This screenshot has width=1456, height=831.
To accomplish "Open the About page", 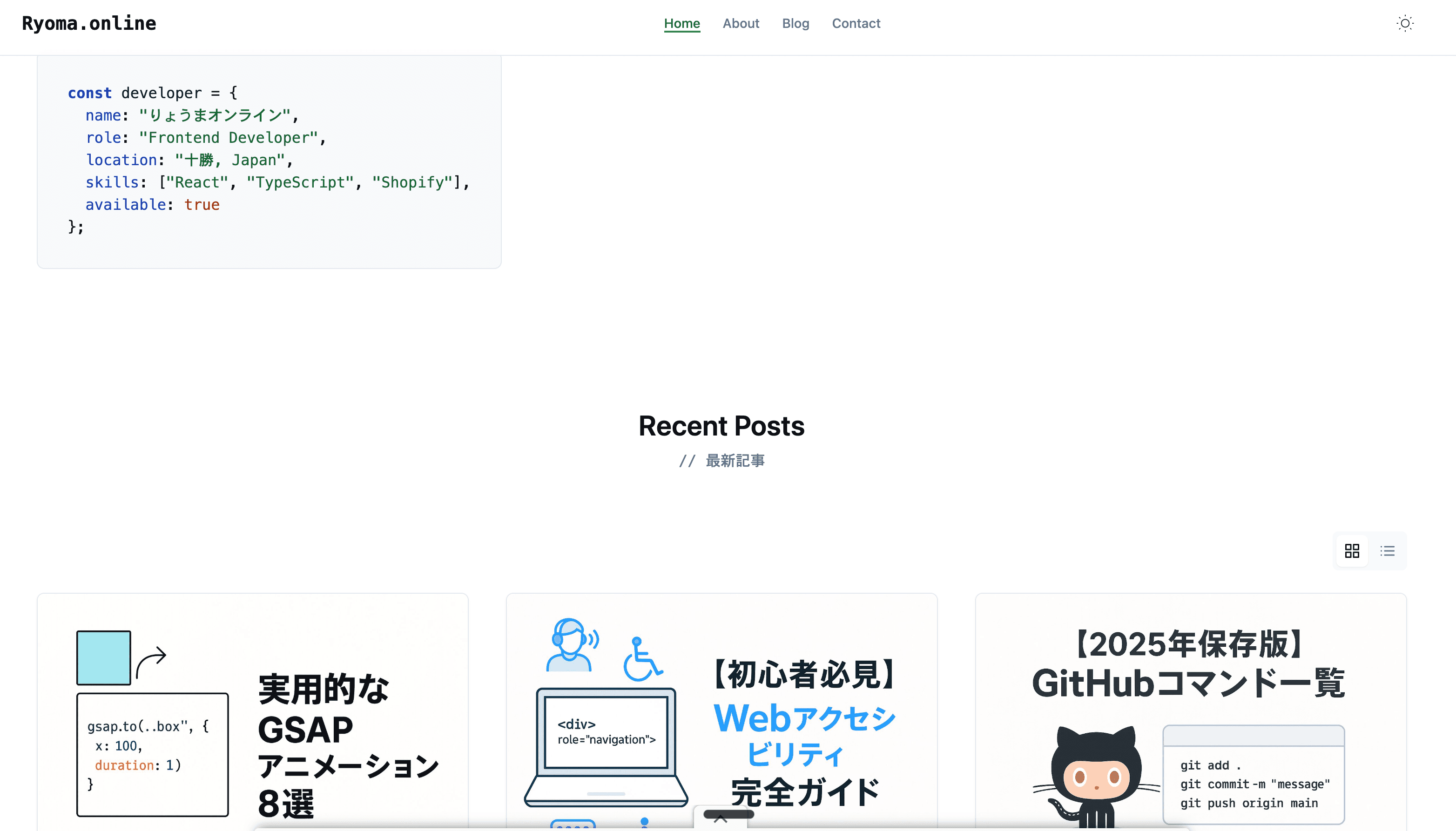I will [x=741, y=23].
